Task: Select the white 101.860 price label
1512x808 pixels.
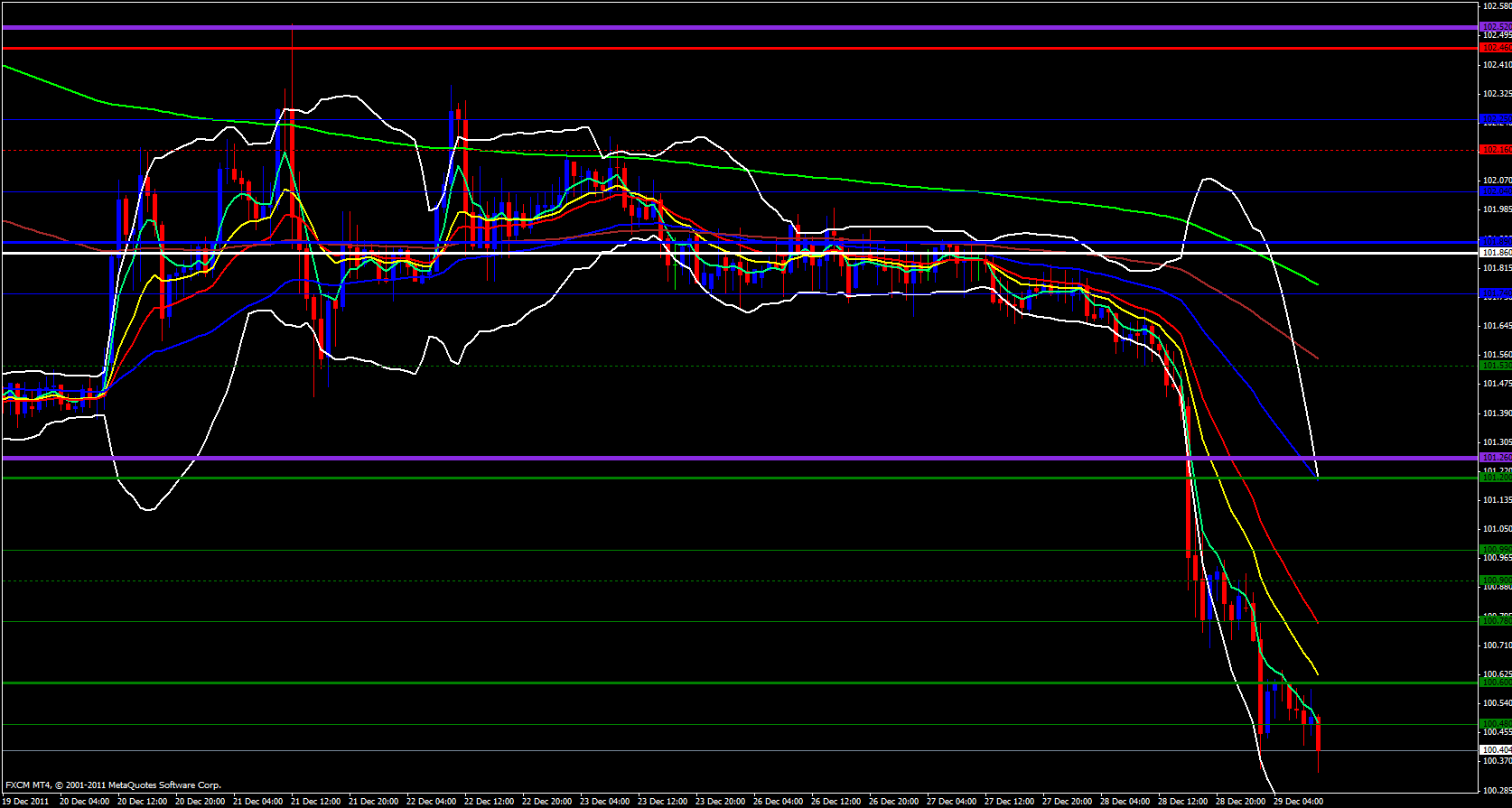Action: [1496, 254]
